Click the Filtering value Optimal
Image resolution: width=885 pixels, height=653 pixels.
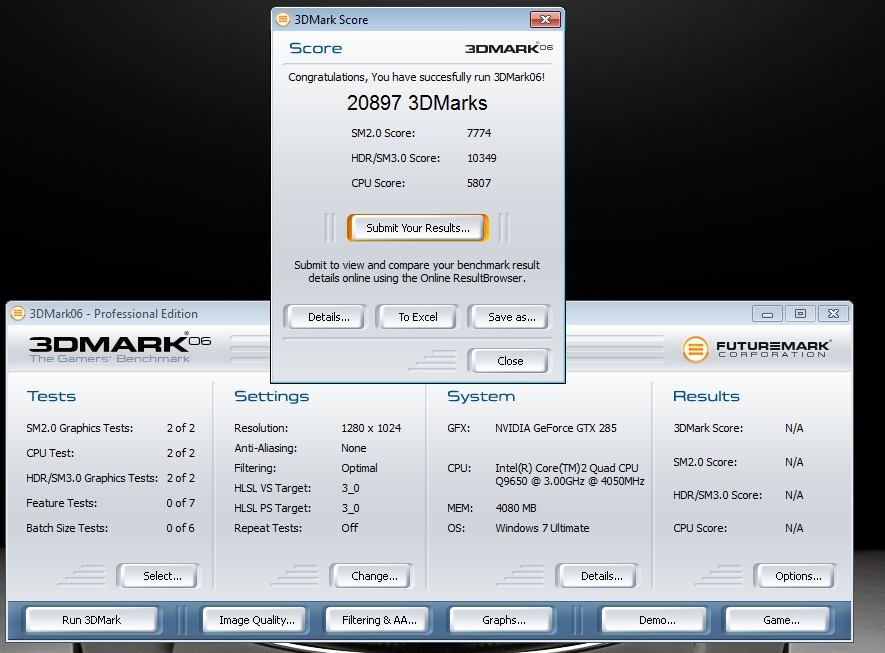tap(359, 468)
